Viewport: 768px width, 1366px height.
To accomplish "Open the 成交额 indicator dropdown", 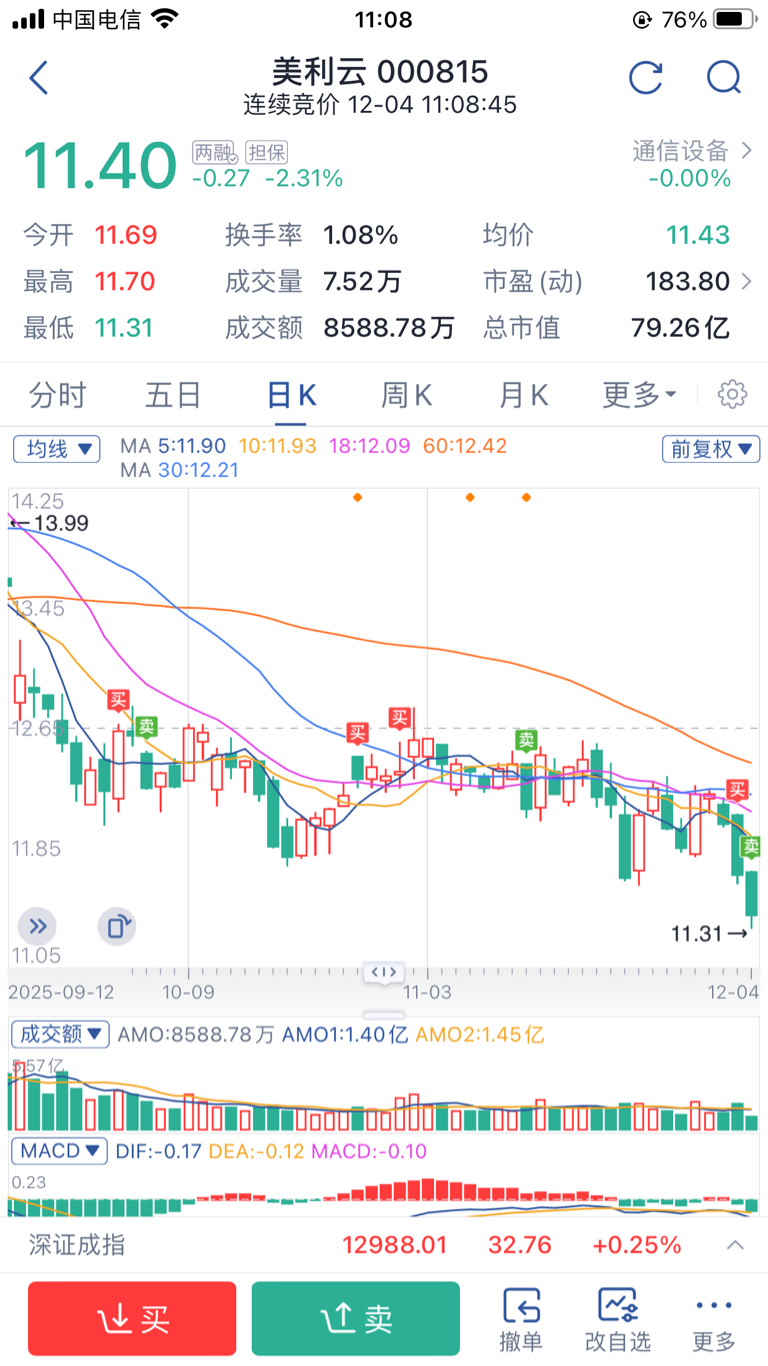I will click(x=60, y=1034).
